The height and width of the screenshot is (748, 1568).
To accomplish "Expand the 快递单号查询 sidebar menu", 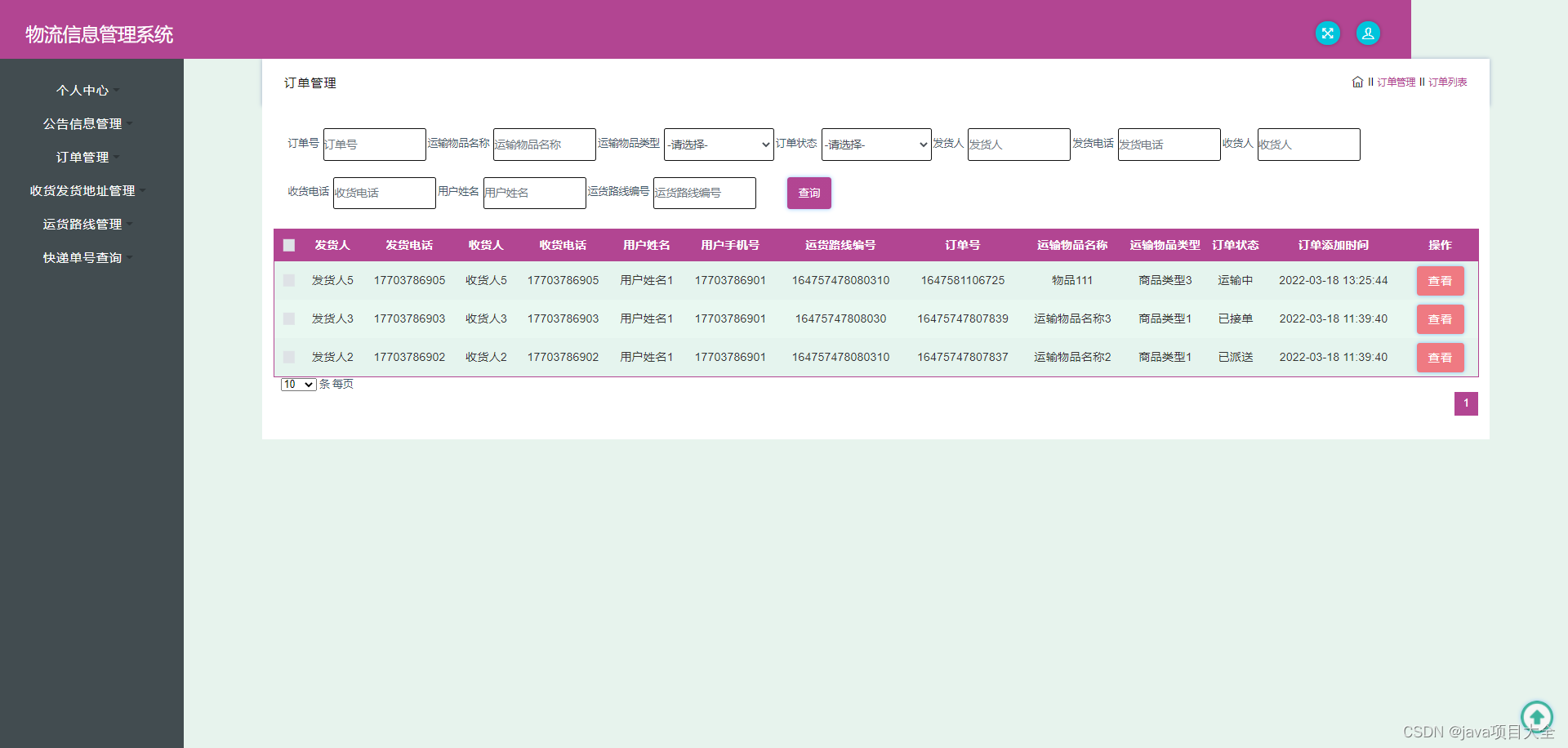I will click(x=87, y=258).
